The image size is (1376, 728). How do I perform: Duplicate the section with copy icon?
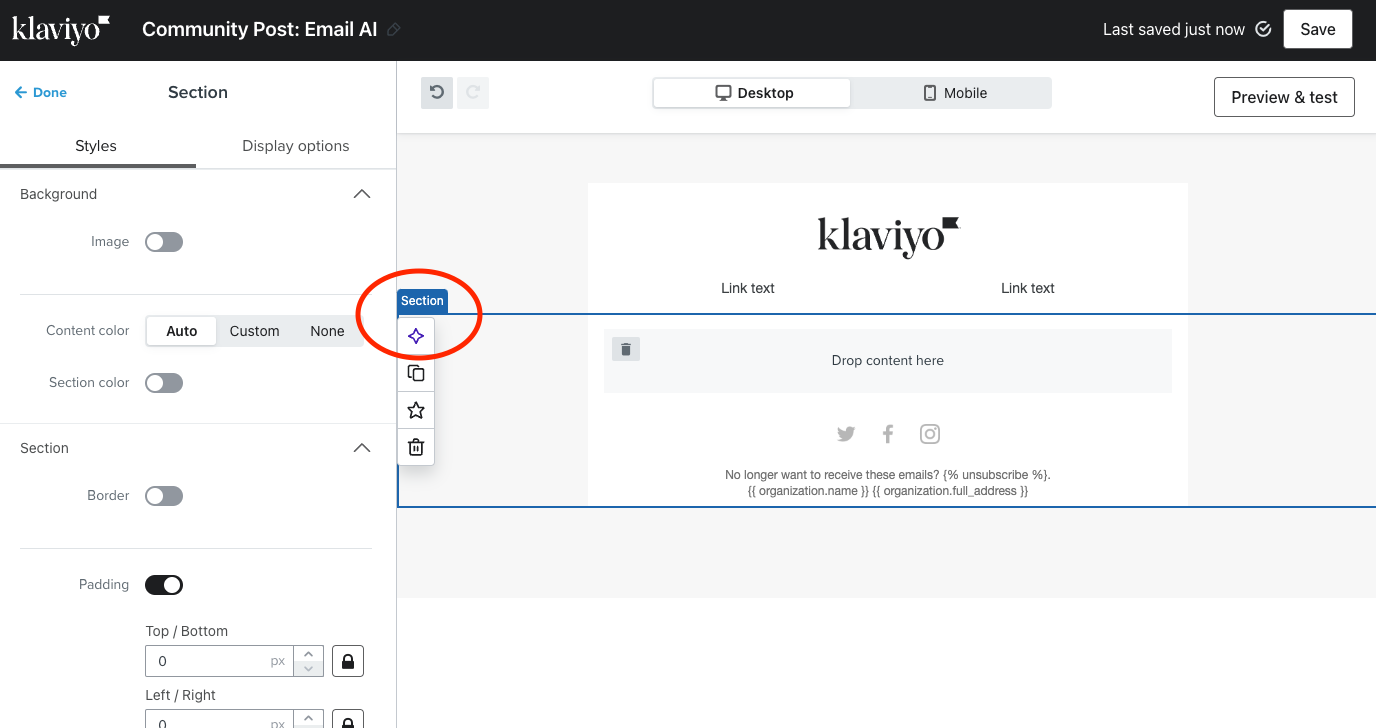pyautogui.click(x=416, y=373)
